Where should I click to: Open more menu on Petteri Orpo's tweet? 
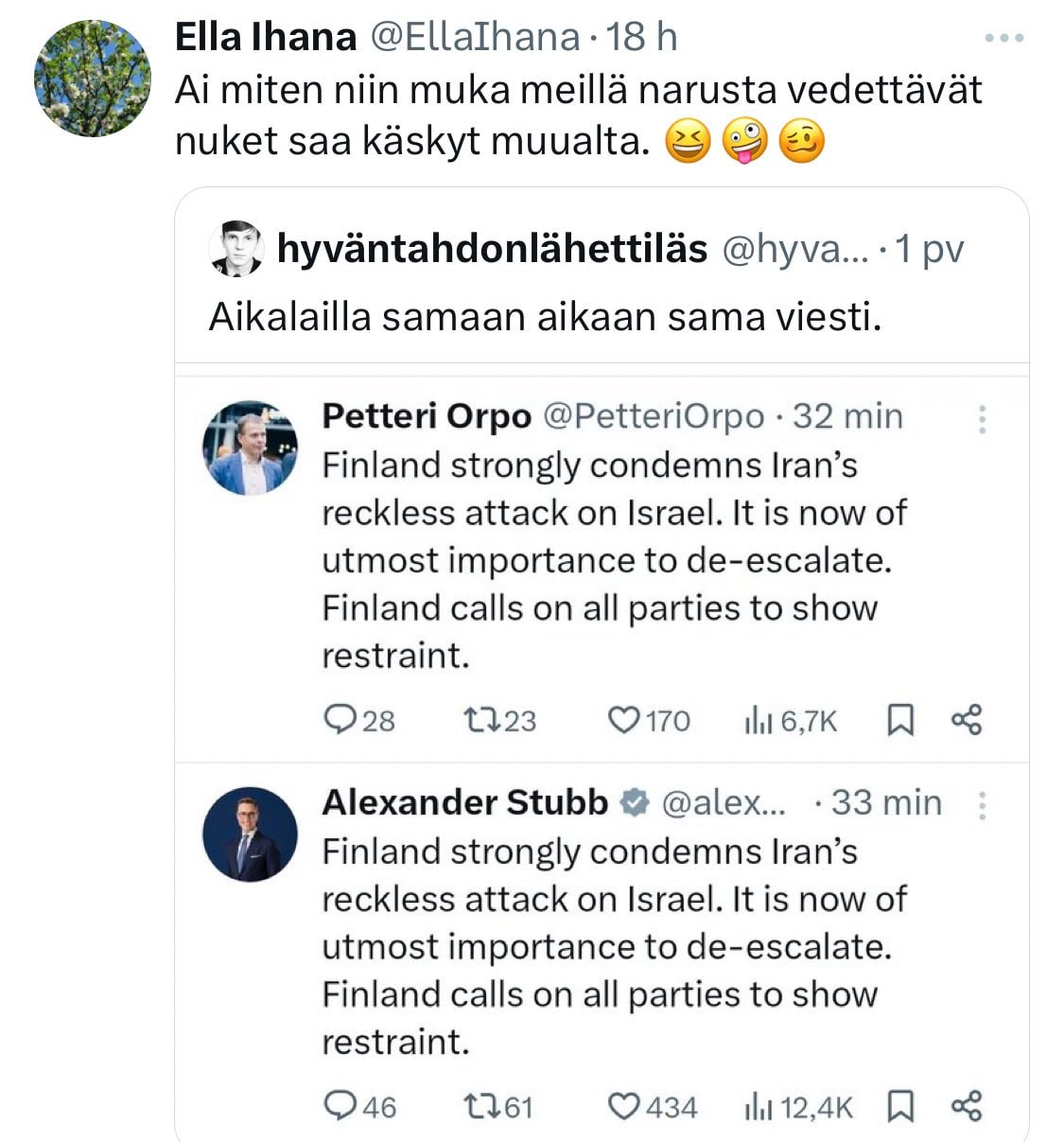tap(983, 419)
